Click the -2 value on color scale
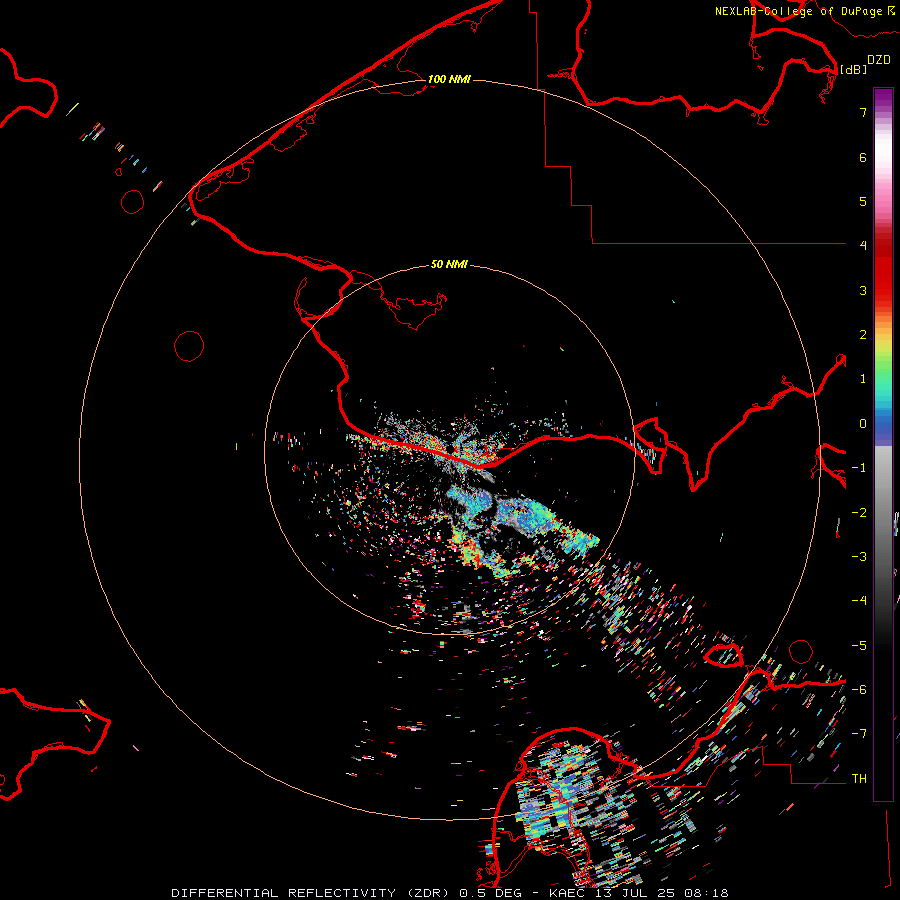 click(859, 513)
